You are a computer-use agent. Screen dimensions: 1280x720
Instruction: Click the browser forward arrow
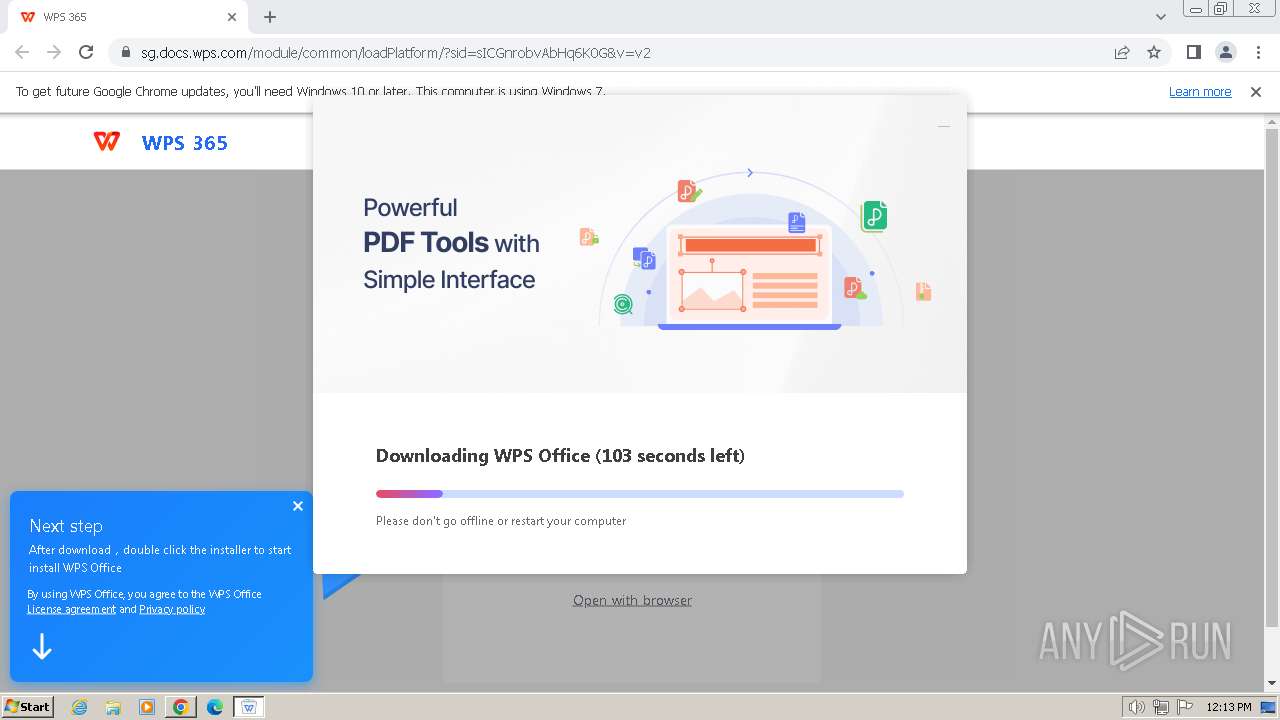pos(54,52)
